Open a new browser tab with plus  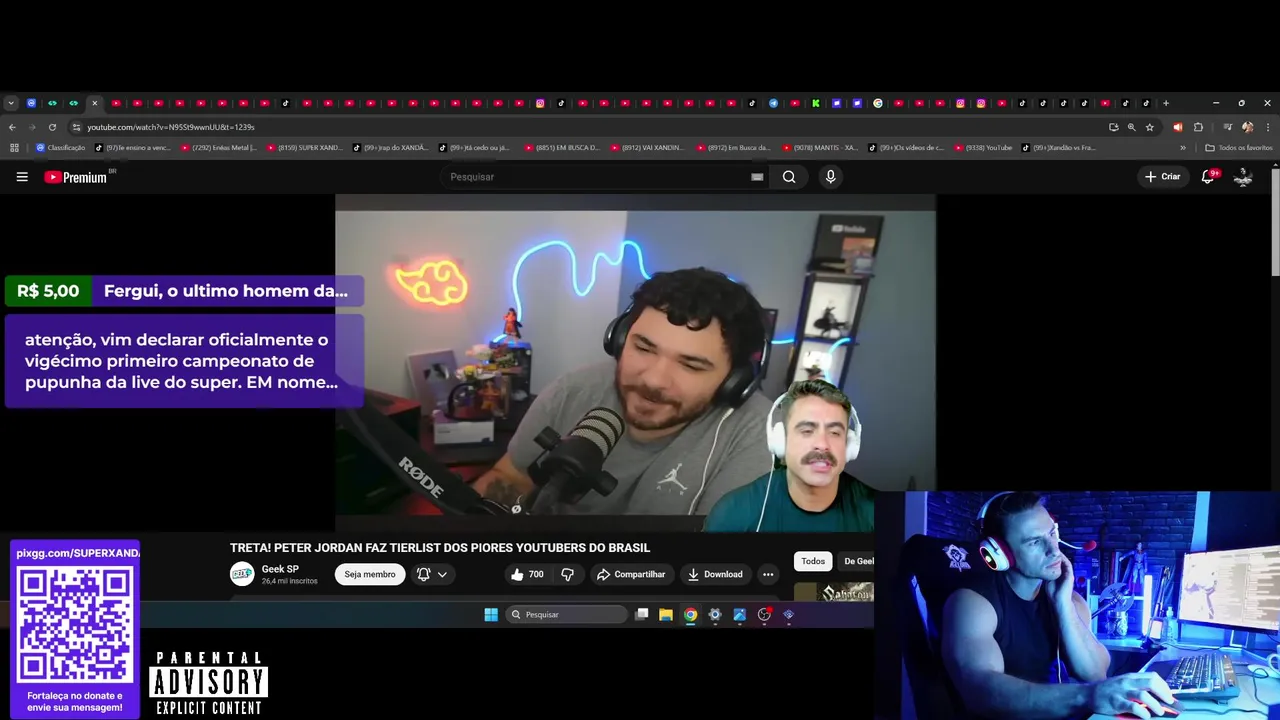click(x=1165, y=103)
